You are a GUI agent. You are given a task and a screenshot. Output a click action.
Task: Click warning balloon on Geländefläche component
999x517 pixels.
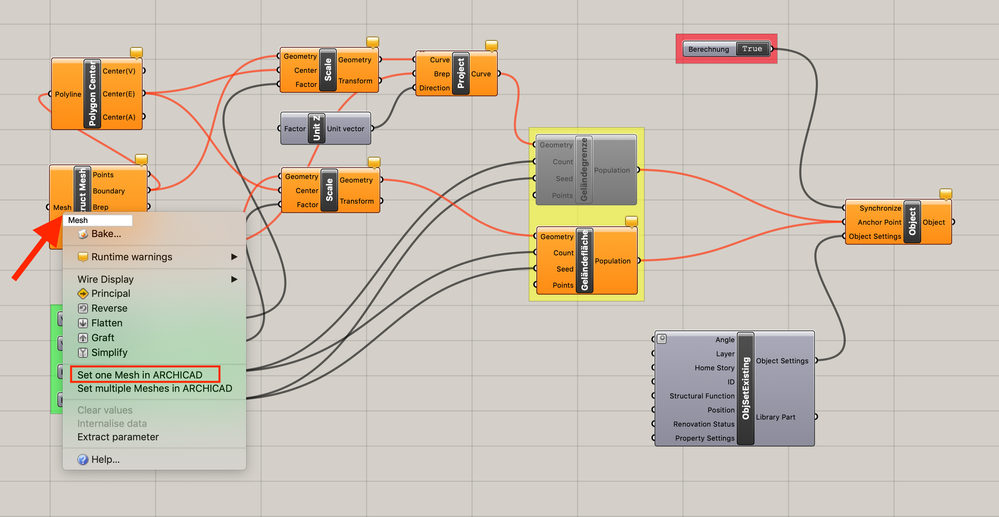click(631, 221)
